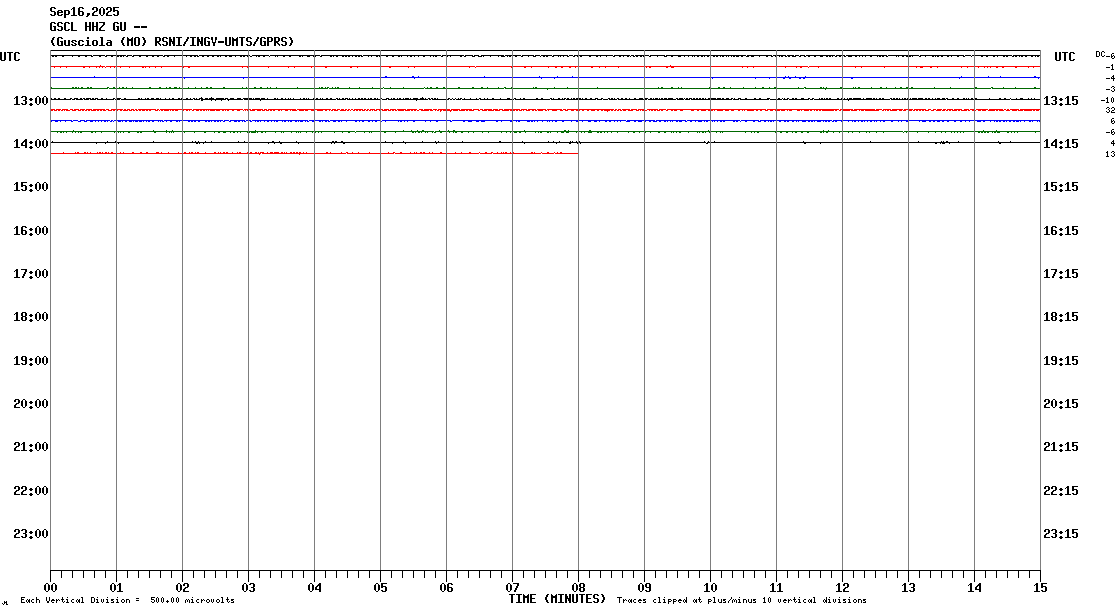Click minute label 00 on time axis
The image size is (1120, 614).
click(51, 588)
